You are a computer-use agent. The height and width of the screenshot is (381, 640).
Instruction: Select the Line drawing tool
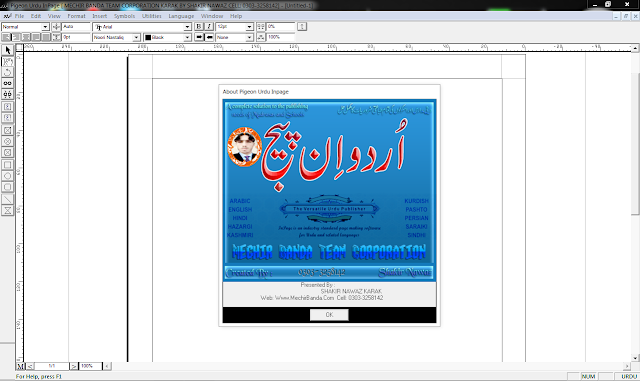7,199
